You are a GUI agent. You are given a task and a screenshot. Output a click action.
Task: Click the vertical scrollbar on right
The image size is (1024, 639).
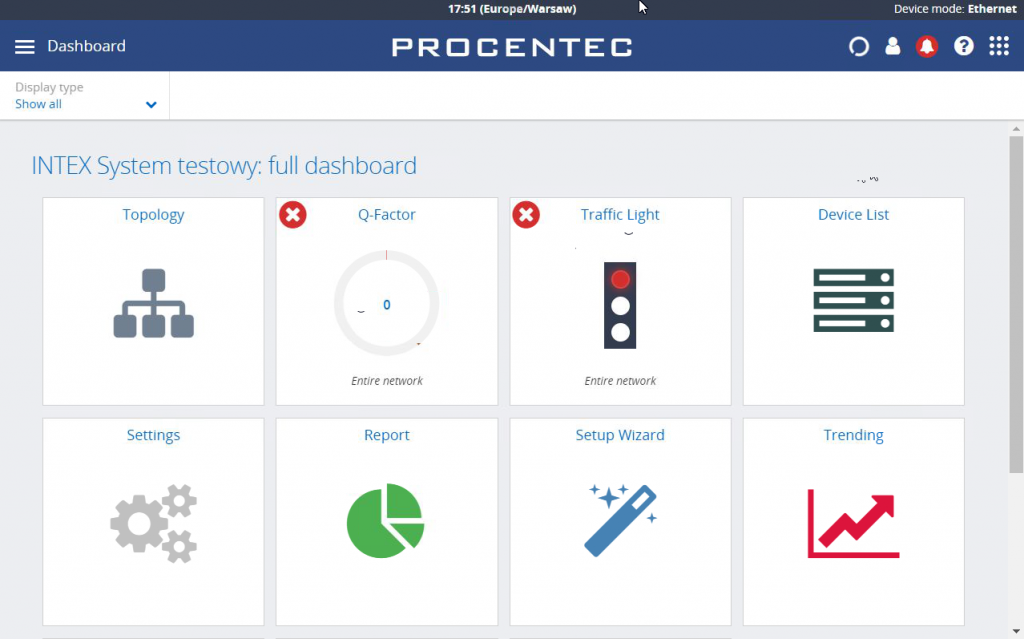[1016, 304]
